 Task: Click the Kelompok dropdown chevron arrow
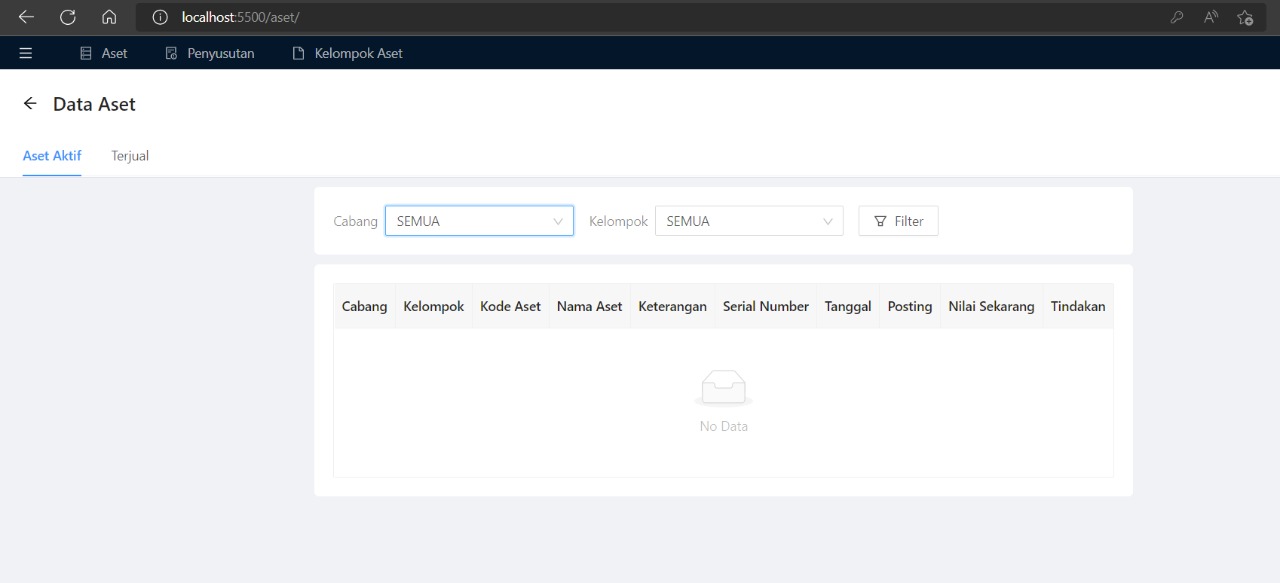(828, 222)
